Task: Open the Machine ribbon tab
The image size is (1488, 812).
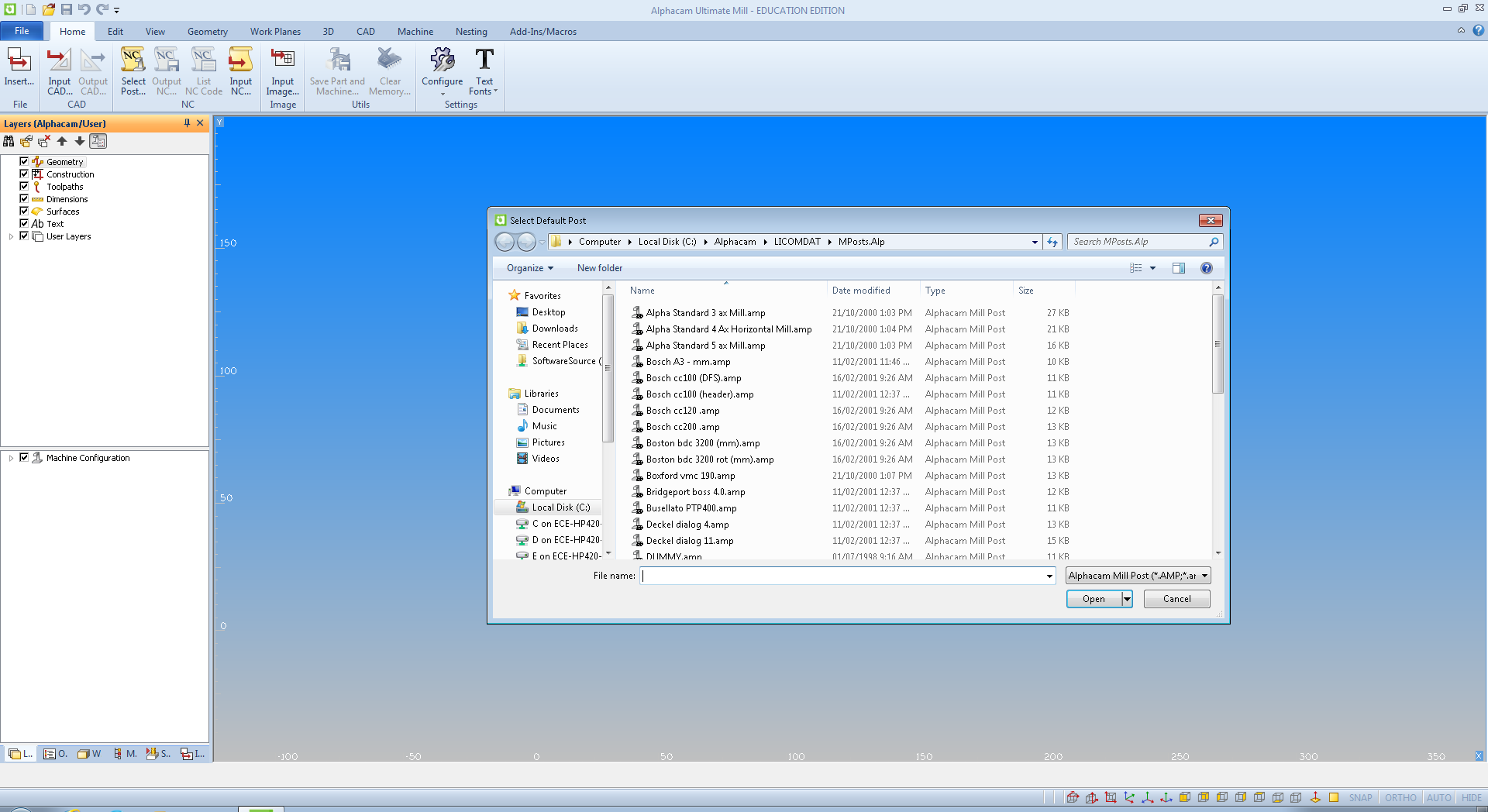Action: click(x=415, y=32)
